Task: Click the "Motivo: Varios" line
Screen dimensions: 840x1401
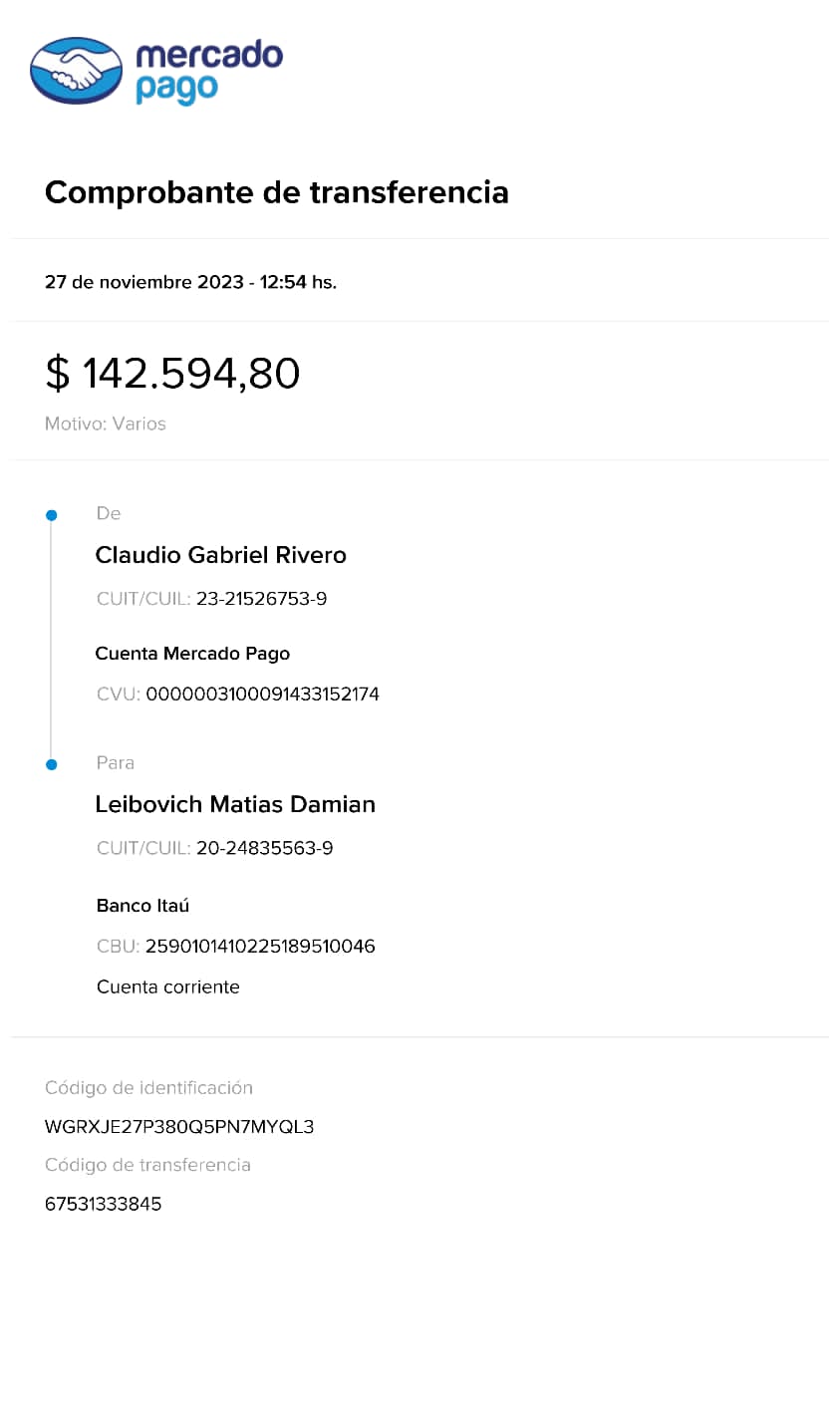Action: (106, 423)
